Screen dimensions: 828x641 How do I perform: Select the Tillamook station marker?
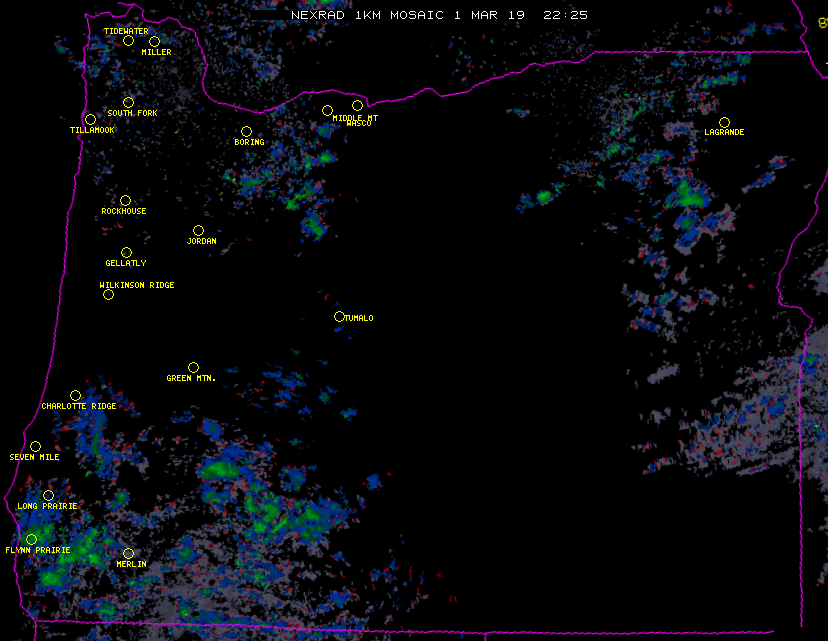click(x=90, y=119)
